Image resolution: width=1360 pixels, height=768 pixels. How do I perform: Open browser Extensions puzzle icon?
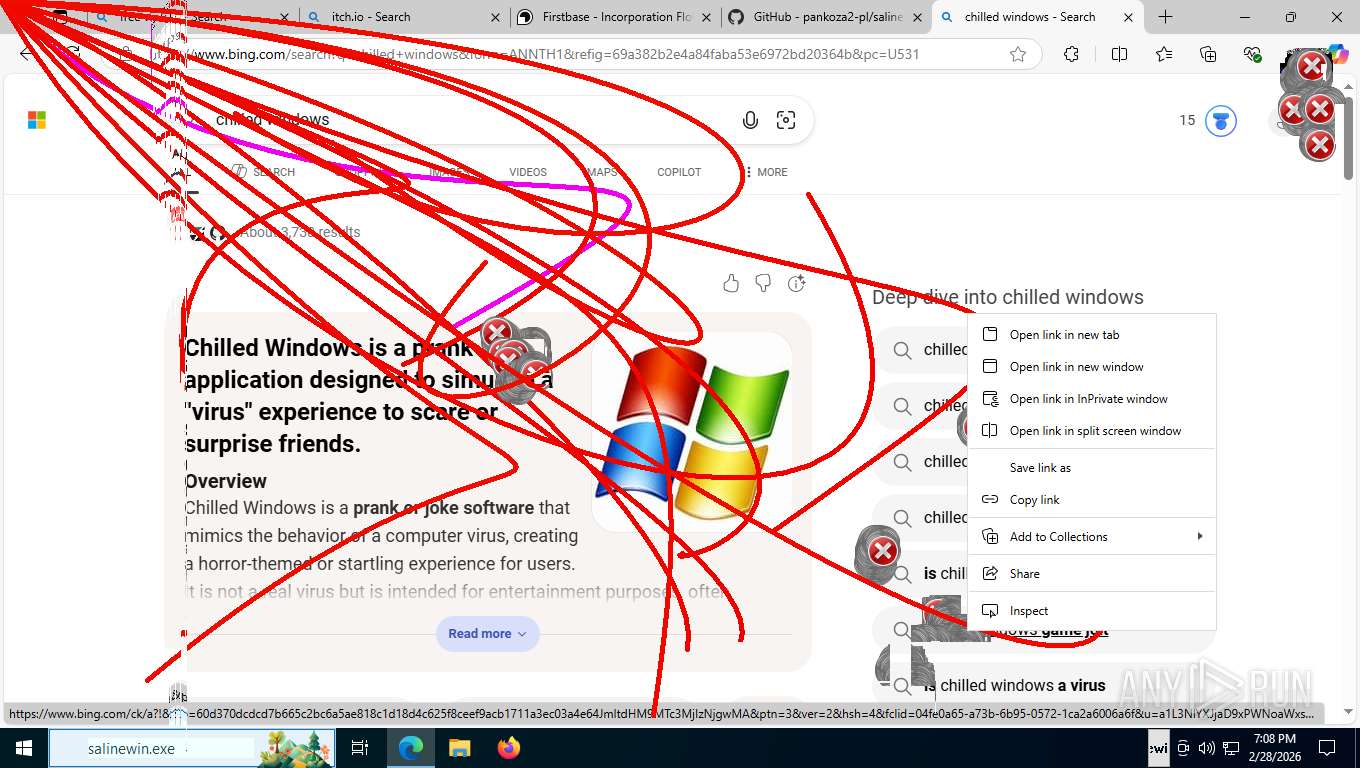[x=1071, y=54]
